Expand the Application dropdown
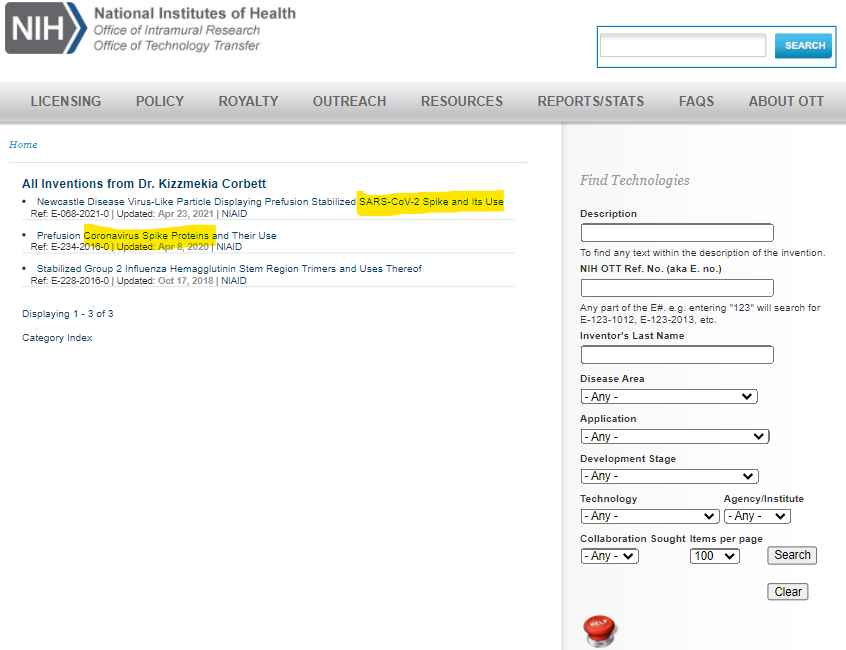 [x=675, y=436]
